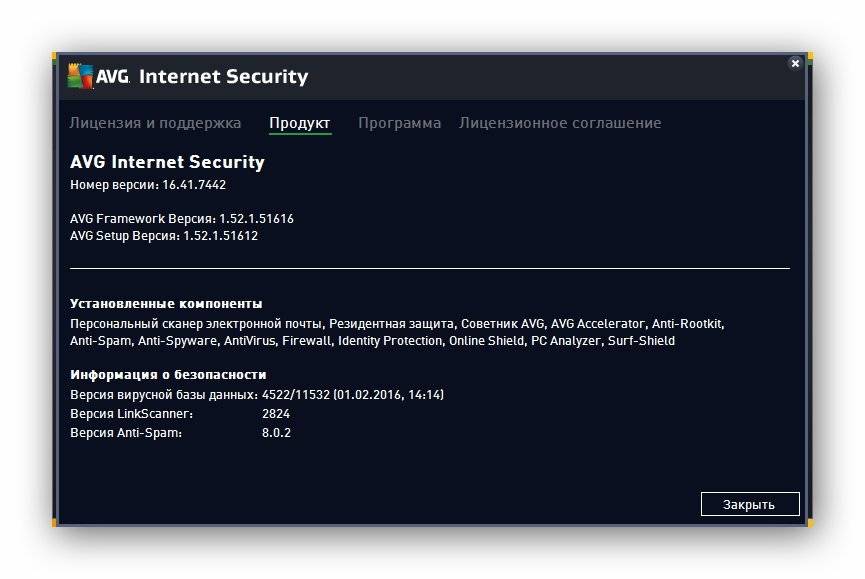Click AVG Framework Версия 1.52.1.51616 text

(181, 219)
